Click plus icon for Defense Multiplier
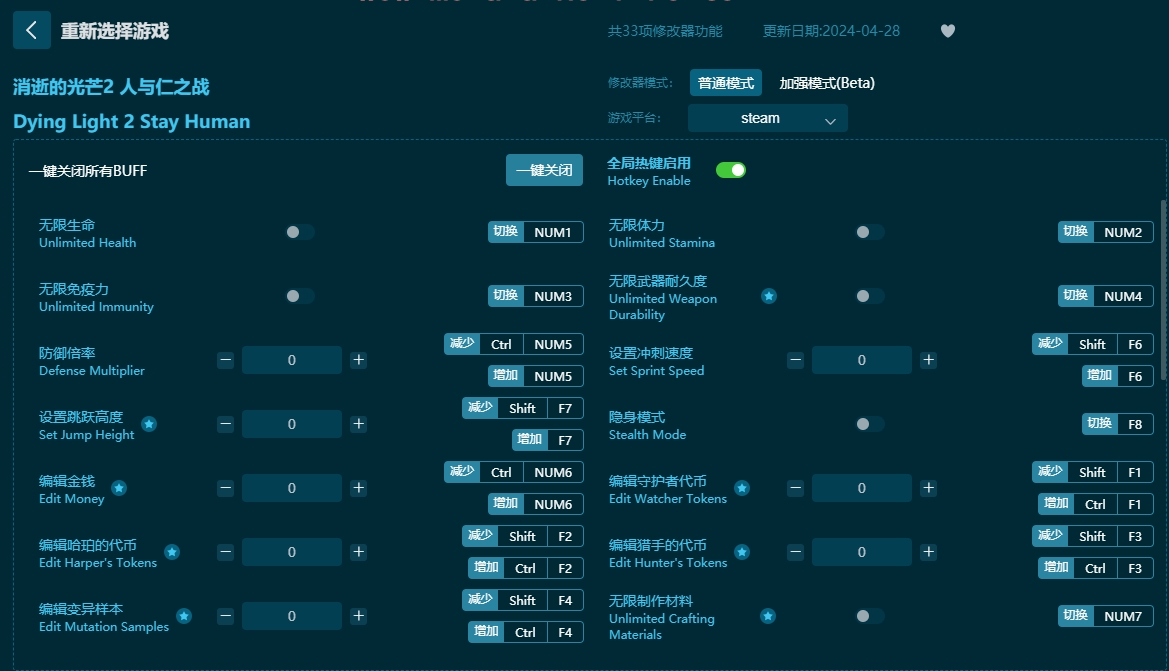This screenshot has width=1169, height=671. (x=358, y=360)
